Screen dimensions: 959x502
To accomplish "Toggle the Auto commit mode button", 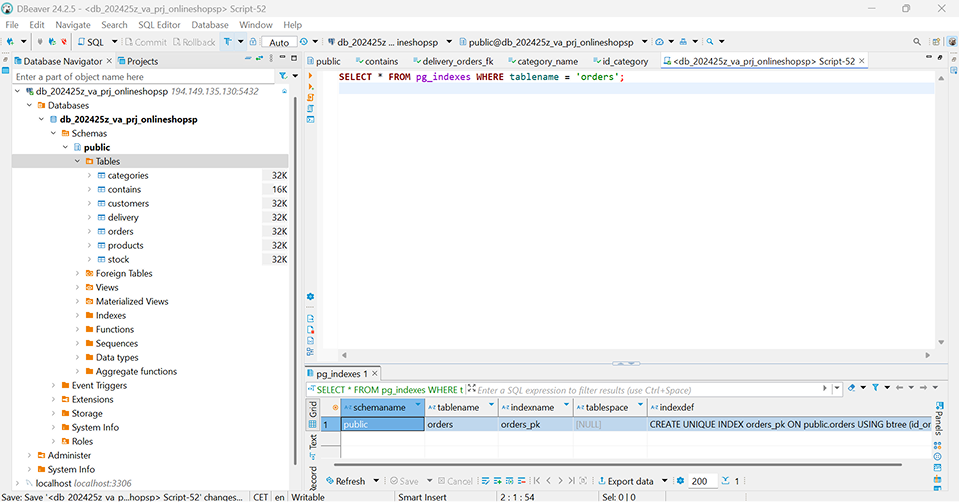I will pyautogui.click(x=278, y=42).
